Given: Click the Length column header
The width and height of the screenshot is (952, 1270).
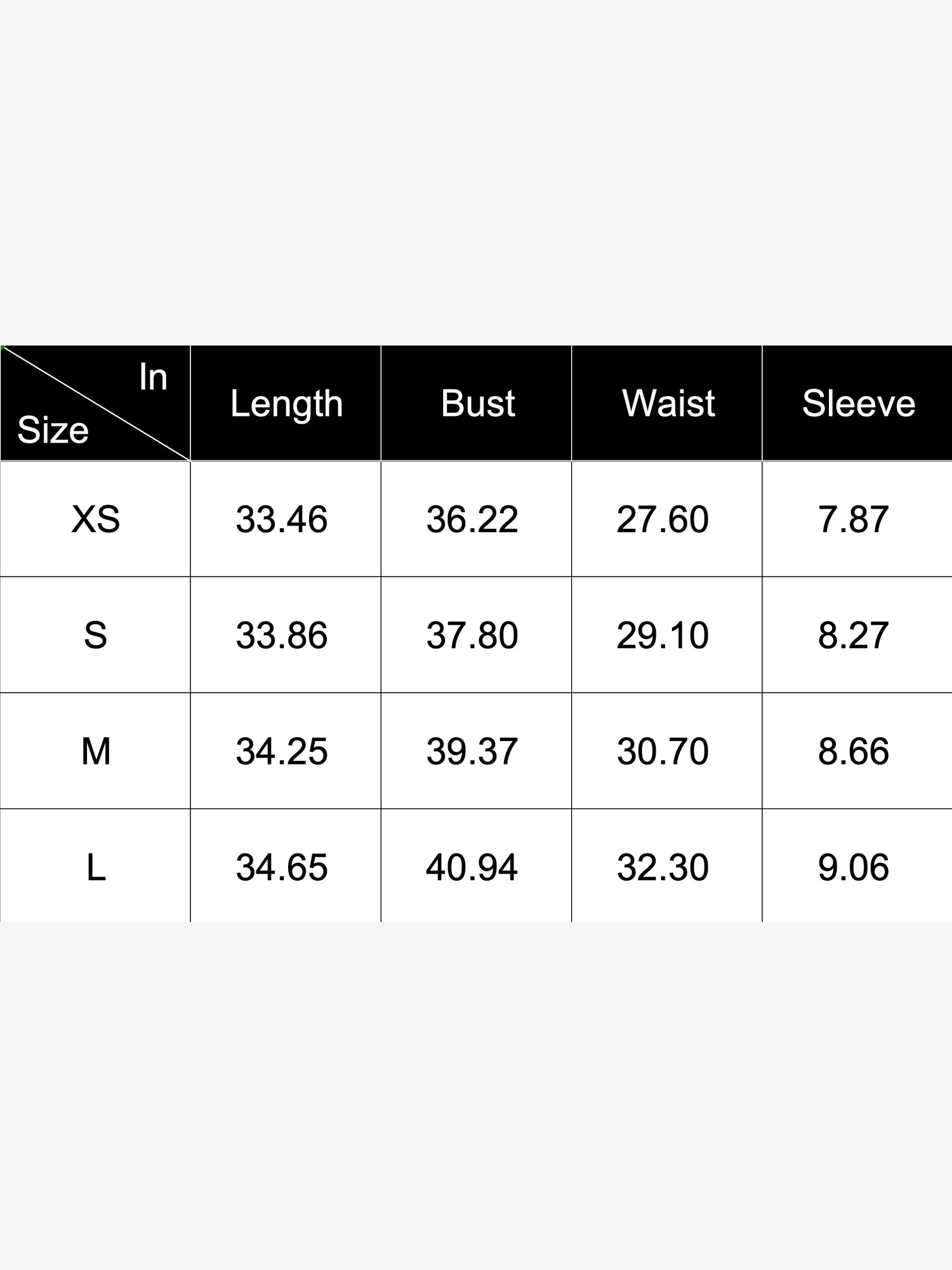Looking at the screenshot, I should (286, 403).
